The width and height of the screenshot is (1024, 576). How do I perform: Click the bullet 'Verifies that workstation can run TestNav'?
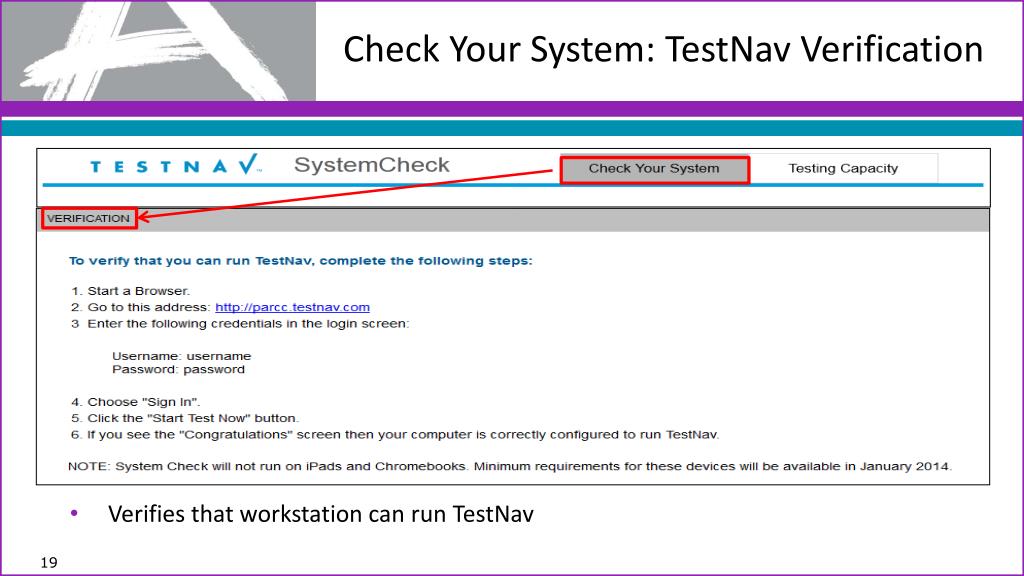[321, 514]
